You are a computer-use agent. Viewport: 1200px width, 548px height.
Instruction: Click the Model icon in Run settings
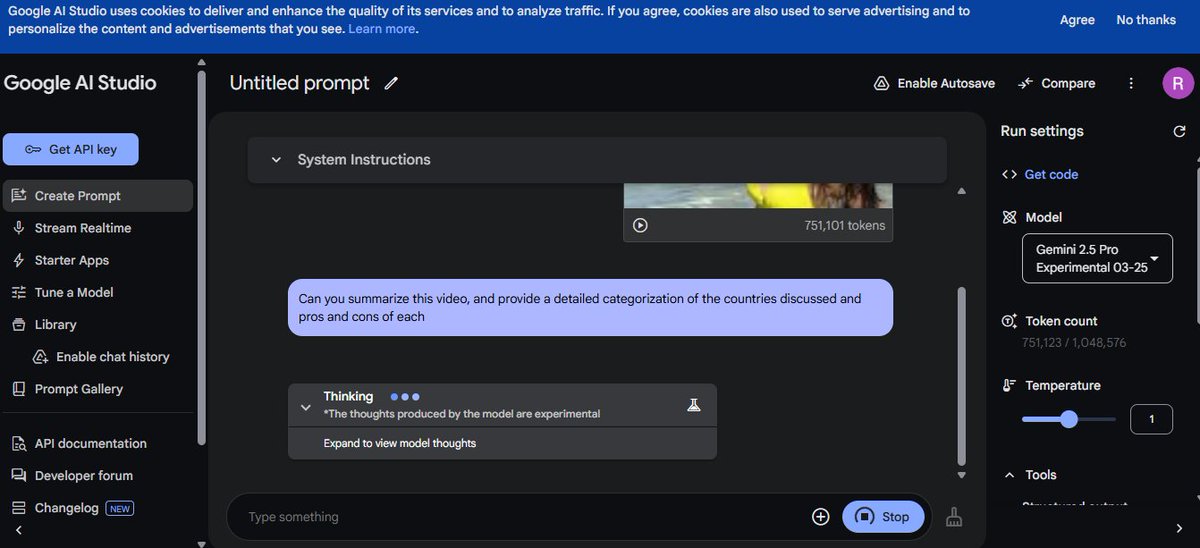(1009, 217)
